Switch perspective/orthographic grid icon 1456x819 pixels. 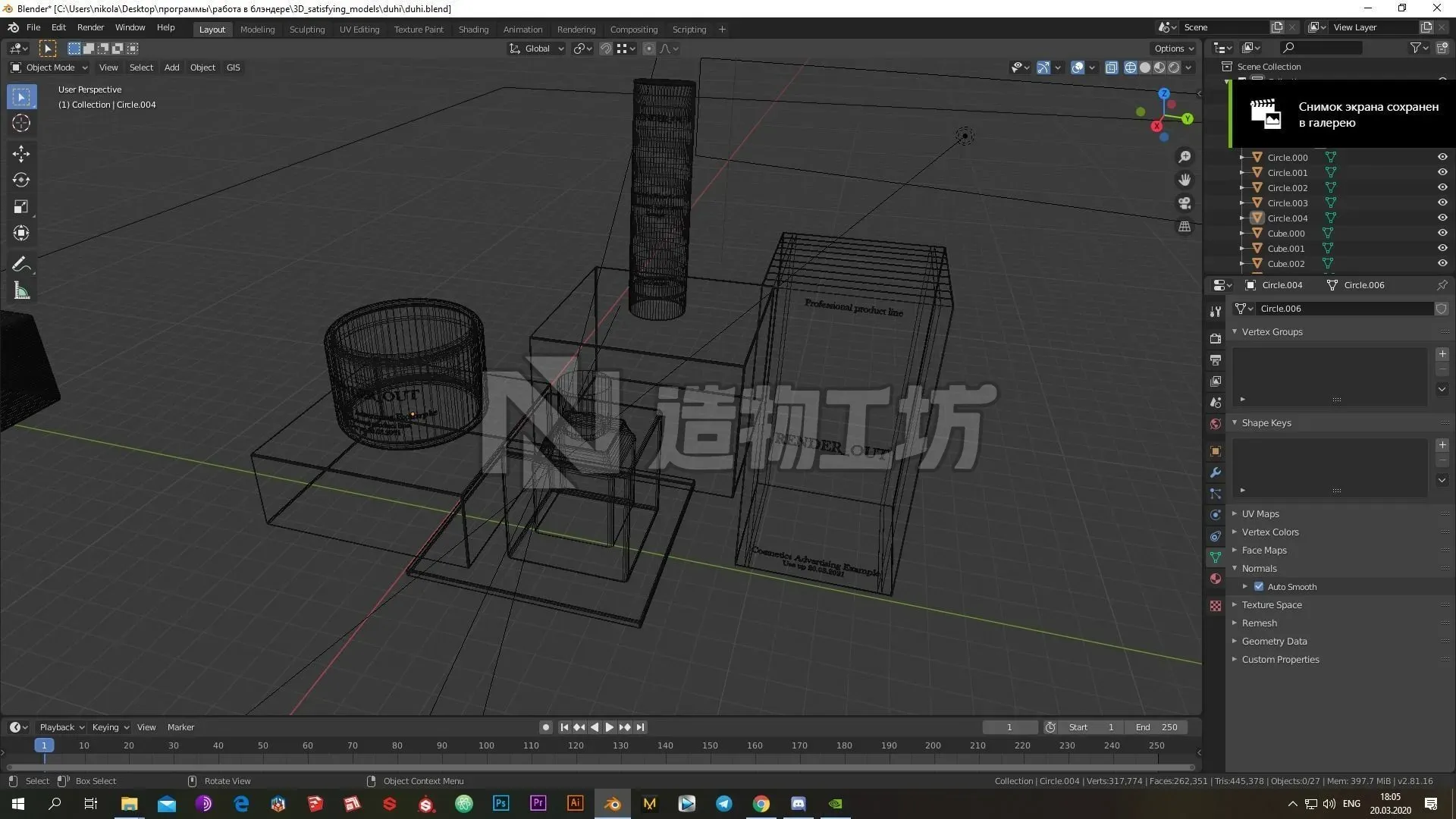(1185, 227)
